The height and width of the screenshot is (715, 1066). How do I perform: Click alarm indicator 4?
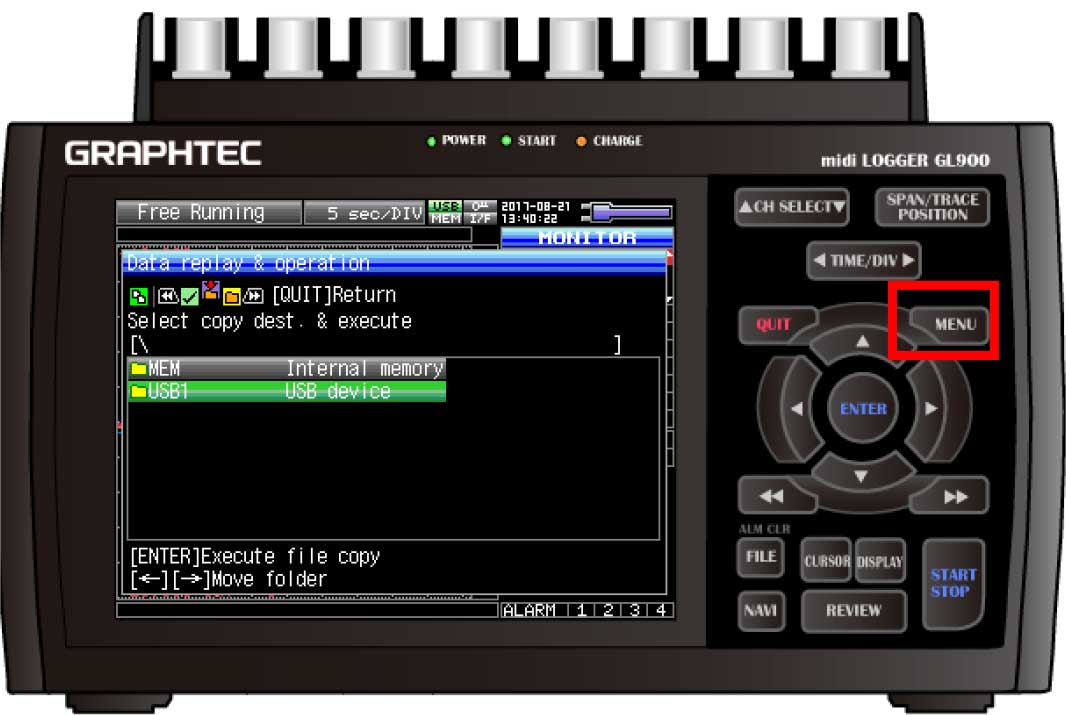click(x=661, y=610)
